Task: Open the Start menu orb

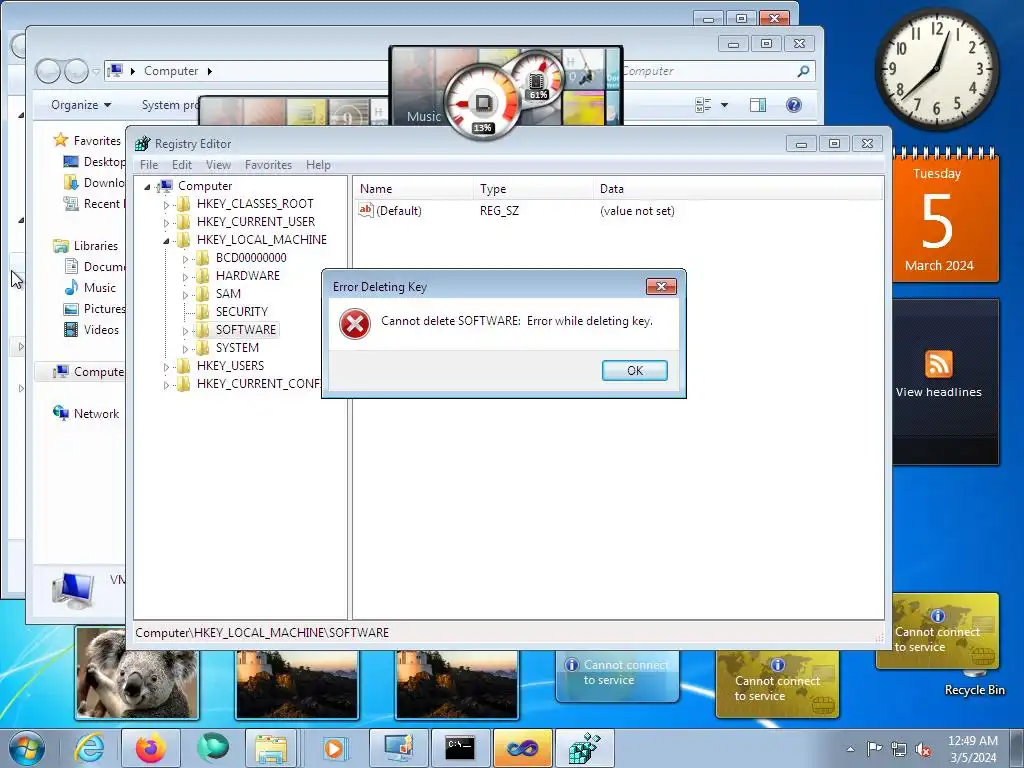Action: [x=27, y=748]
